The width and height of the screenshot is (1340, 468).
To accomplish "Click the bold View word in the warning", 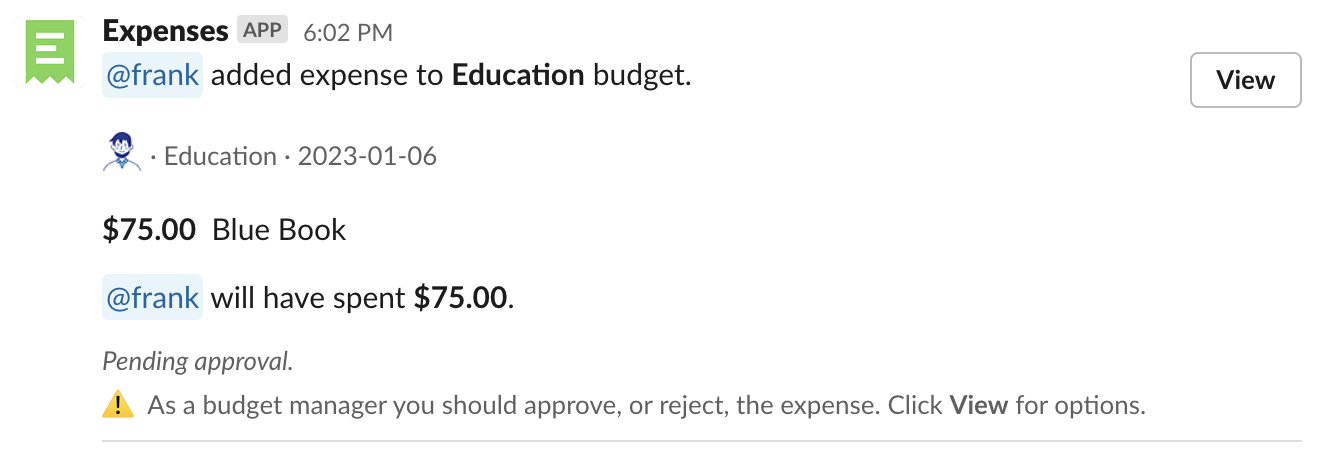I will (977, 405).
